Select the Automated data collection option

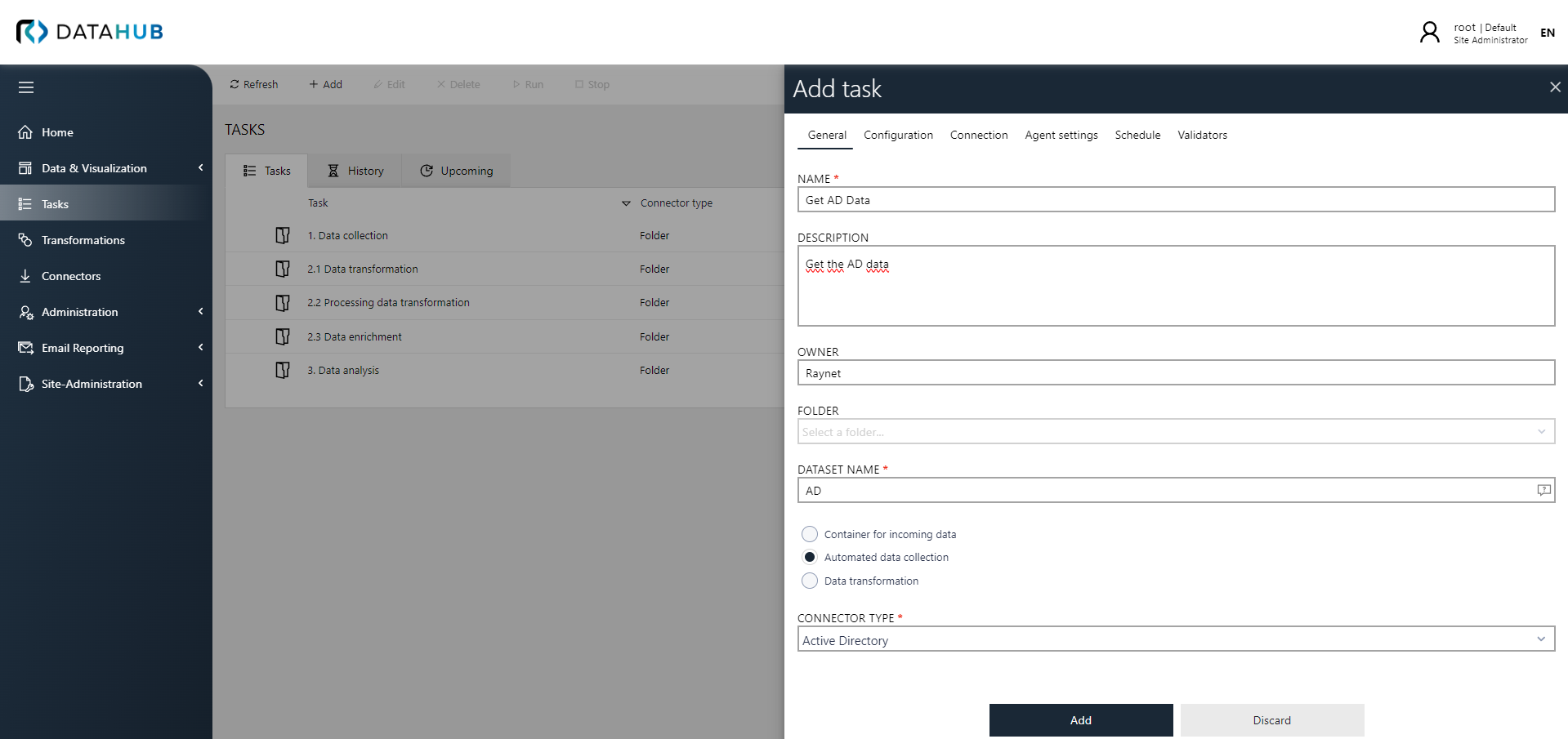[809, 557]
